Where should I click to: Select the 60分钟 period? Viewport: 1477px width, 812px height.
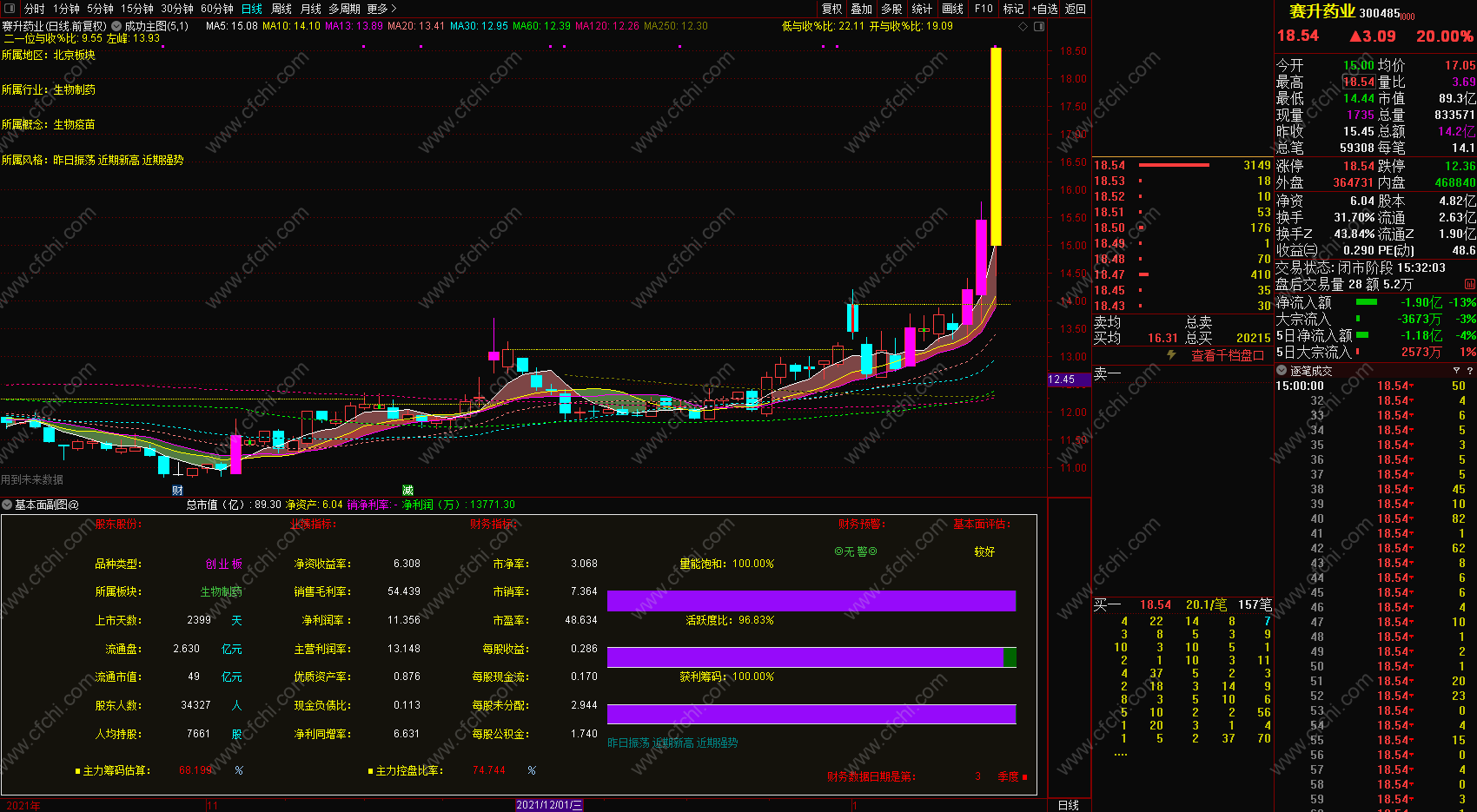click(x=217, y=9)
